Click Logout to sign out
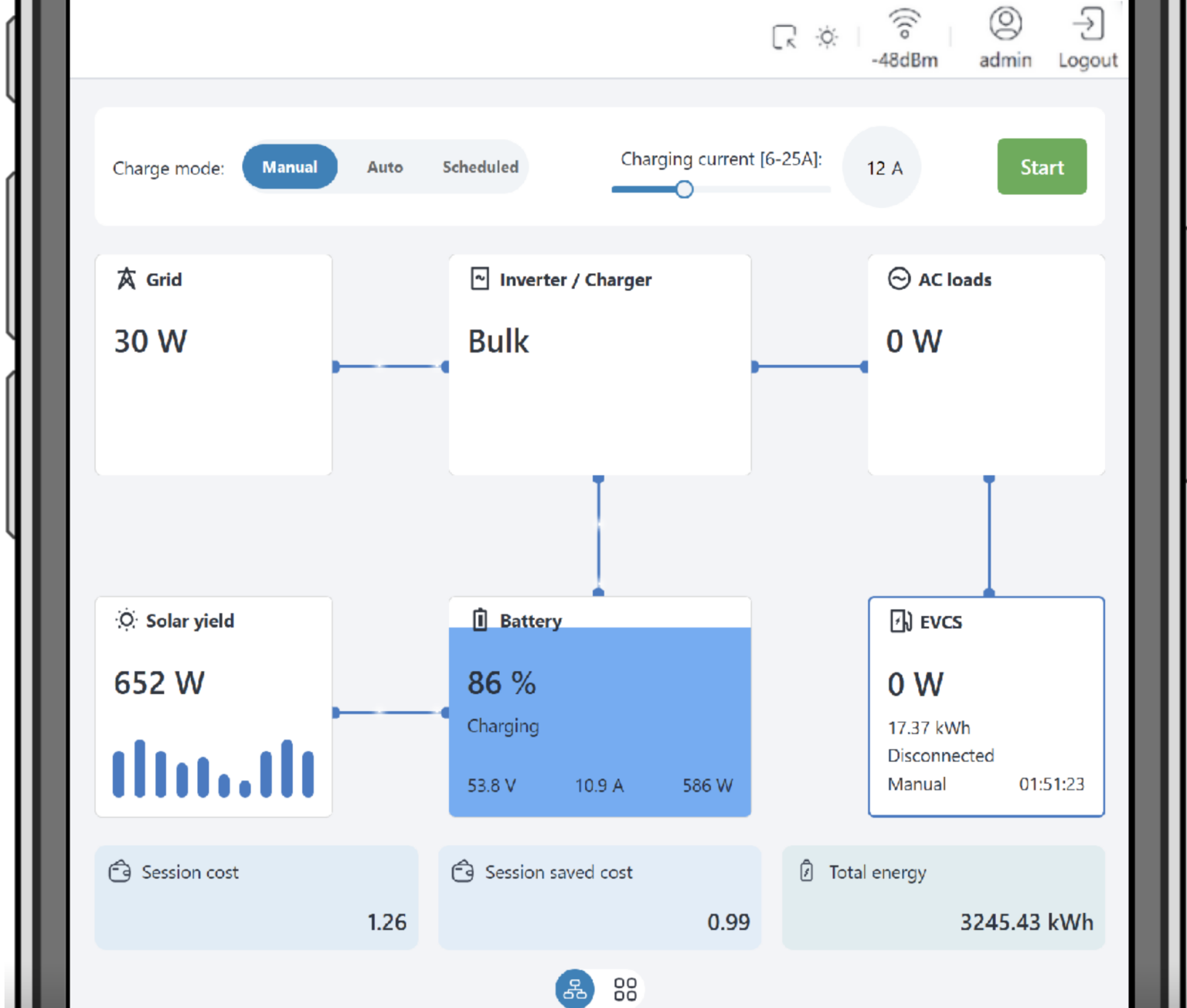Viewport: 1187px width, 1008px height. [1088, 35]
